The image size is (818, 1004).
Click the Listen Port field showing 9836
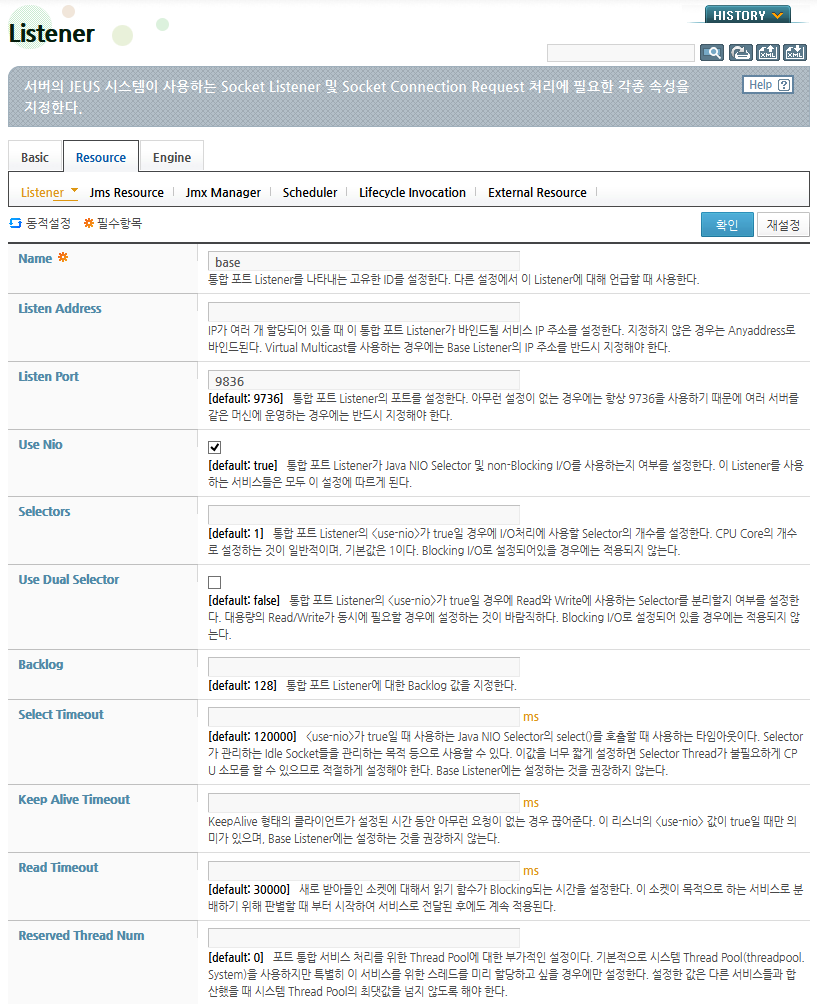[364, 380]
